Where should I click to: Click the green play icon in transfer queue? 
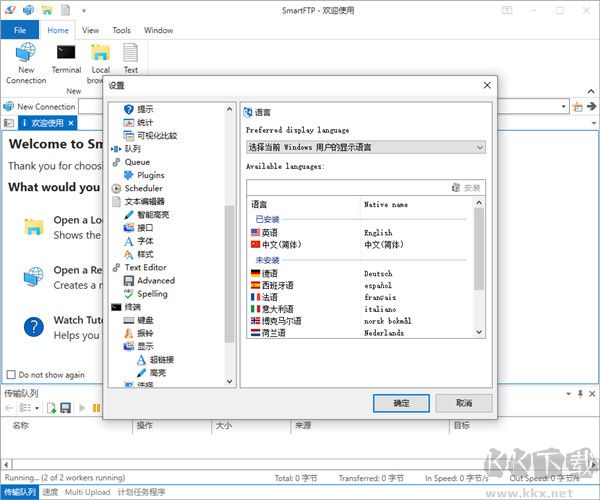[x=80, y=407]
